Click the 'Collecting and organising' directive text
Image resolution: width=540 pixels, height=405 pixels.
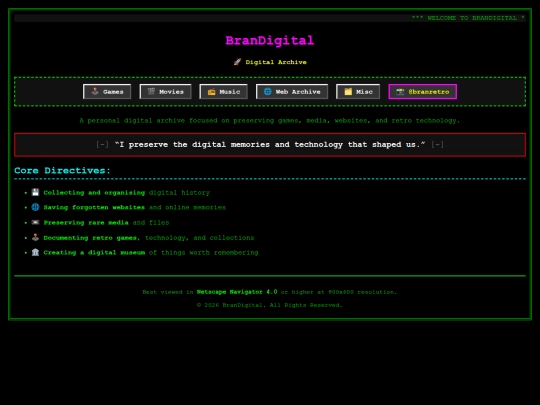[x=94, y=193]
